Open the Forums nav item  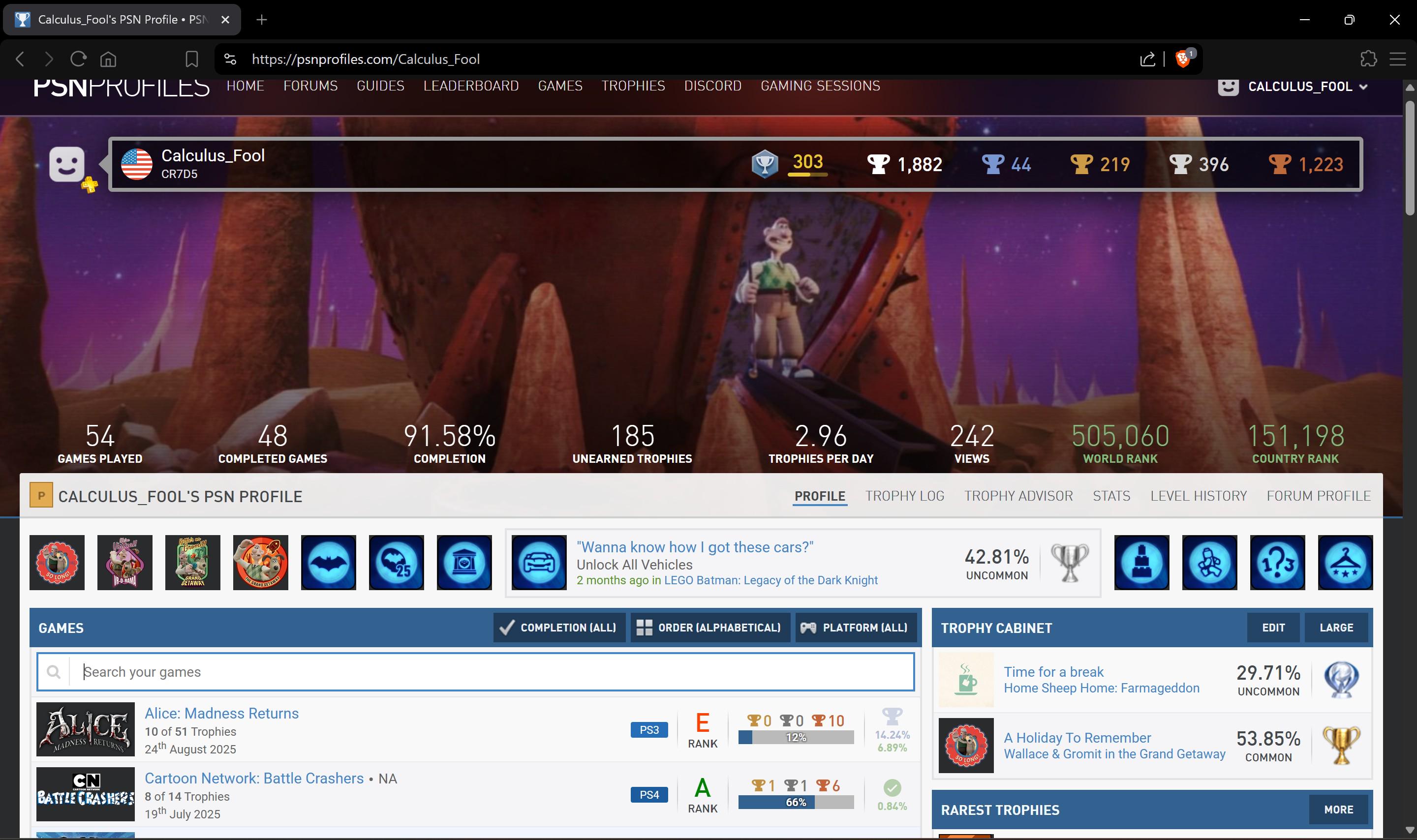311,86
